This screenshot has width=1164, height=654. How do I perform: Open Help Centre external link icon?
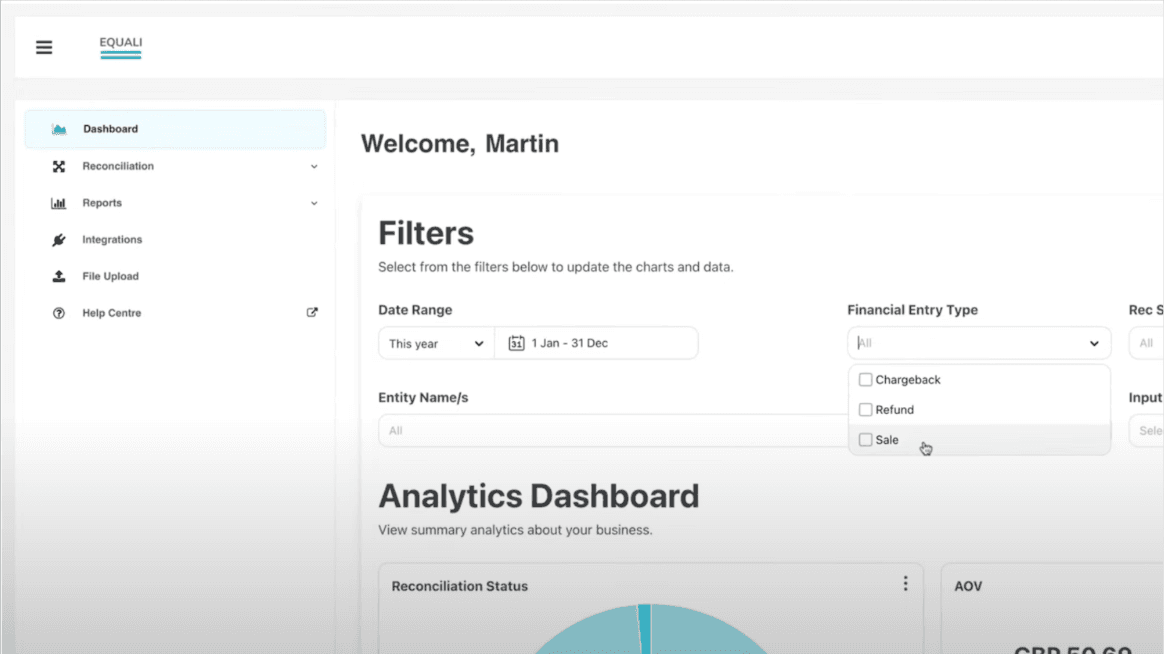pos(312,313)
